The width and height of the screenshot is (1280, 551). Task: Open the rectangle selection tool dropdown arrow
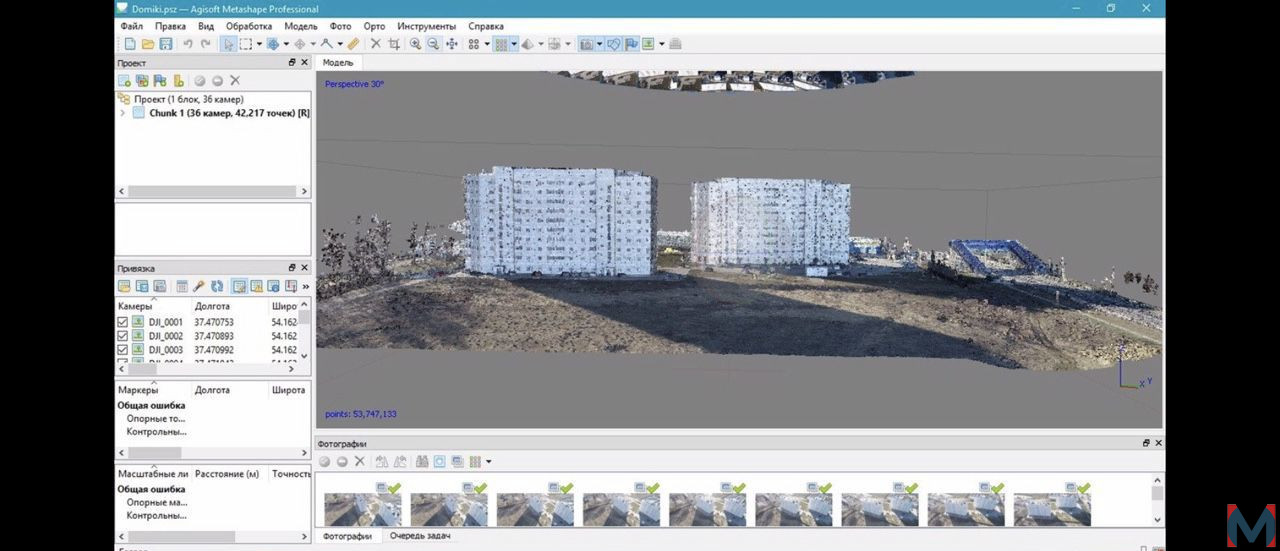pos(259,44)
